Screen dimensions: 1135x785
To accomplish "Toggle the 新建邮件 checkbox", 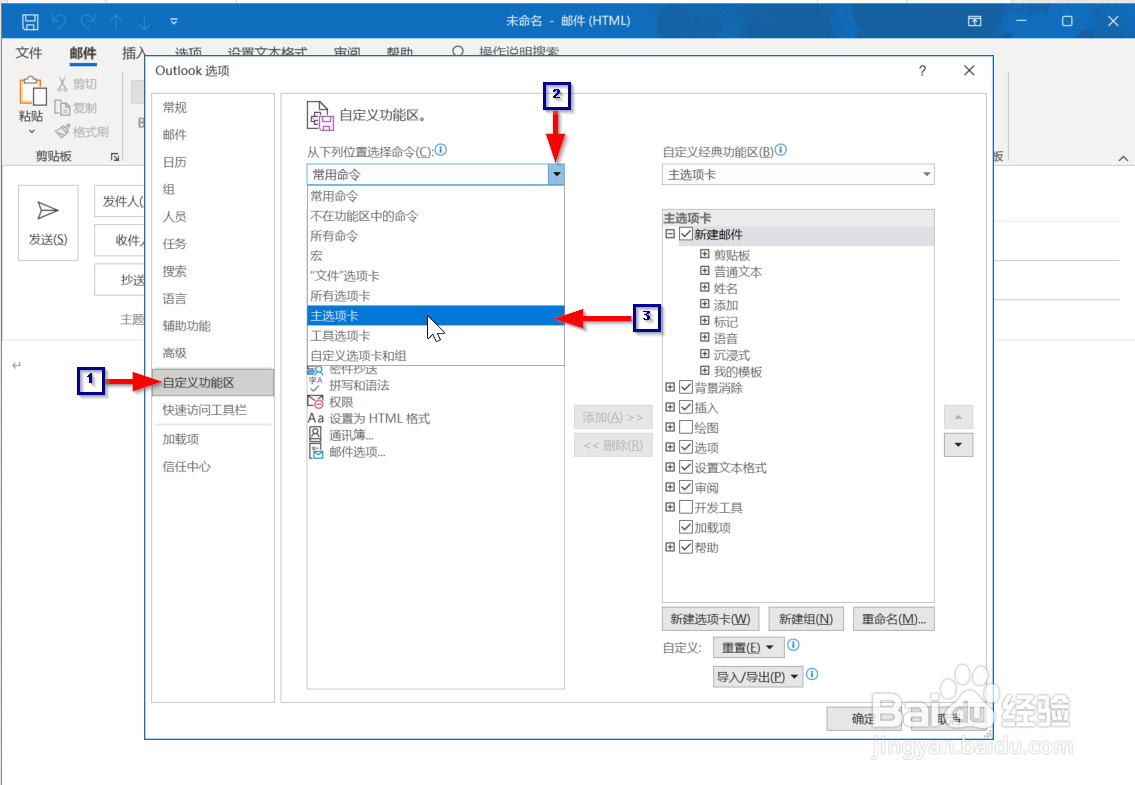I will [x=685, y=235].
